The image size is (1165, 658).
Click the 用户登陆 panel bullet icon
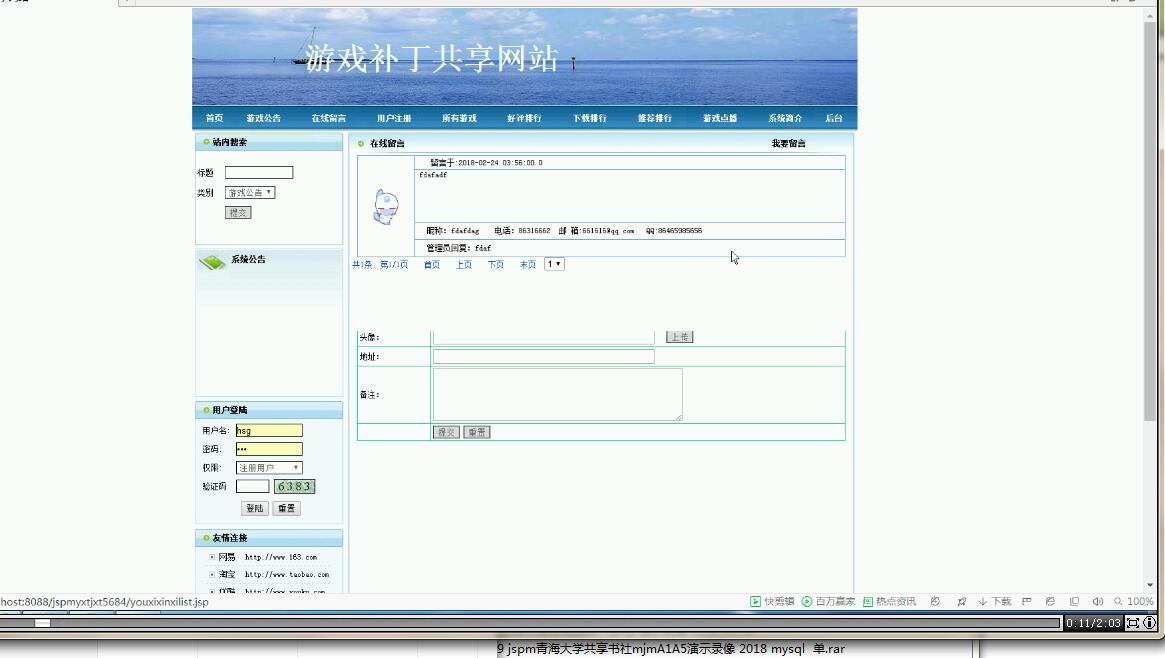pos(206,410)
